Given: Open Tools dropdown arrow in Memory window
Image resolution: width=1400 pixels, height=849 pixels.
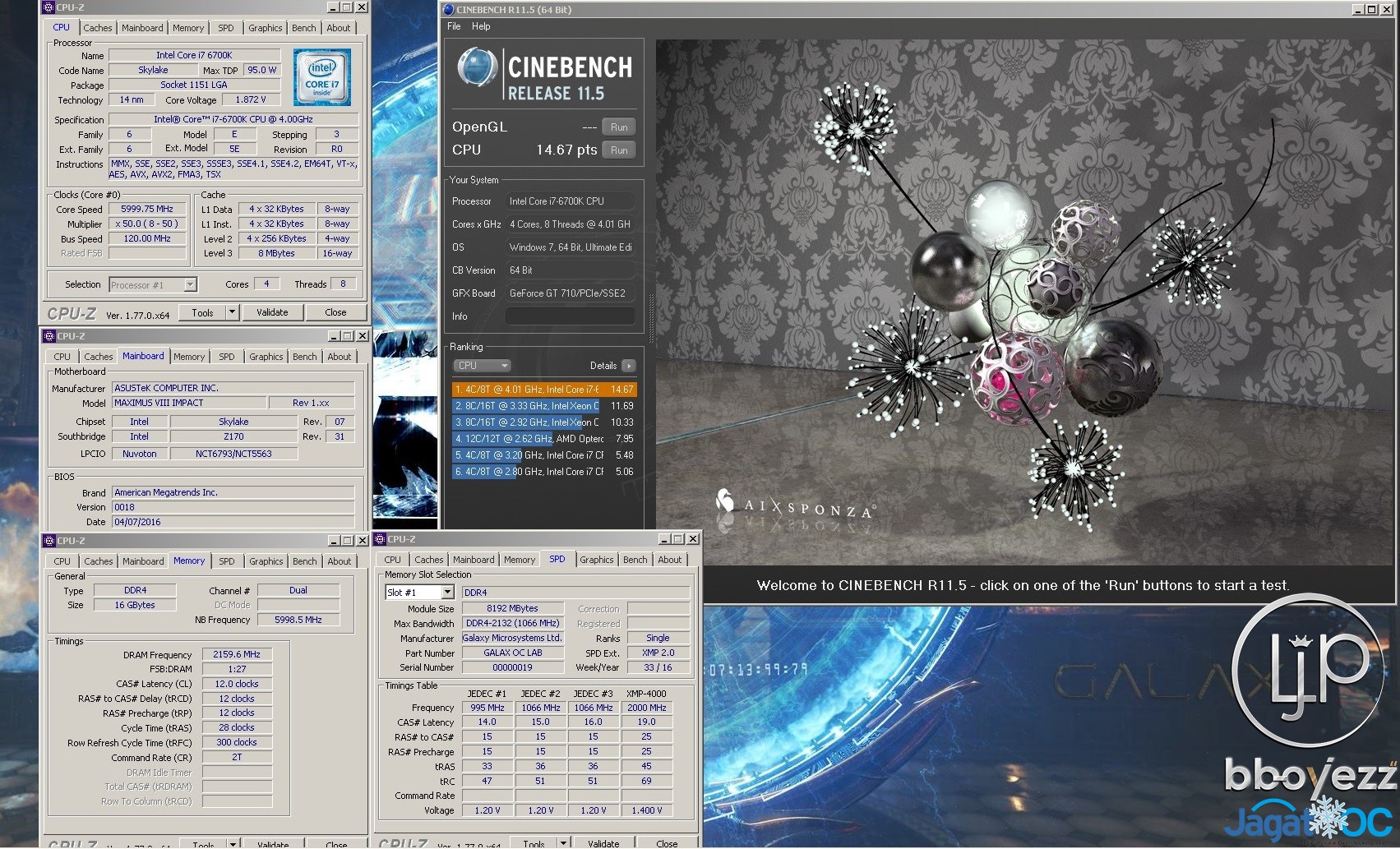Looking at the screenshot, I should tap(233, 843).
